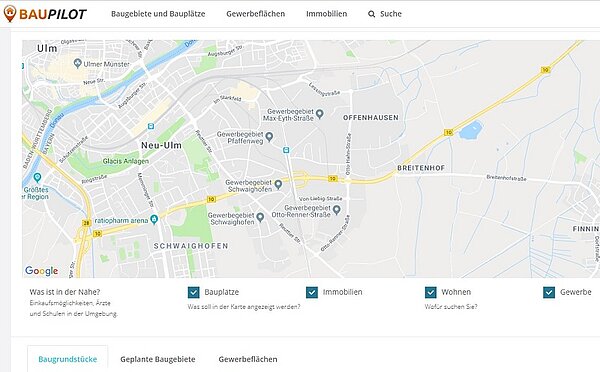The width and height of the screenshot is (600, 372).
Task: Click ratiopharm arena map pin
Action: tap(154, 220)
